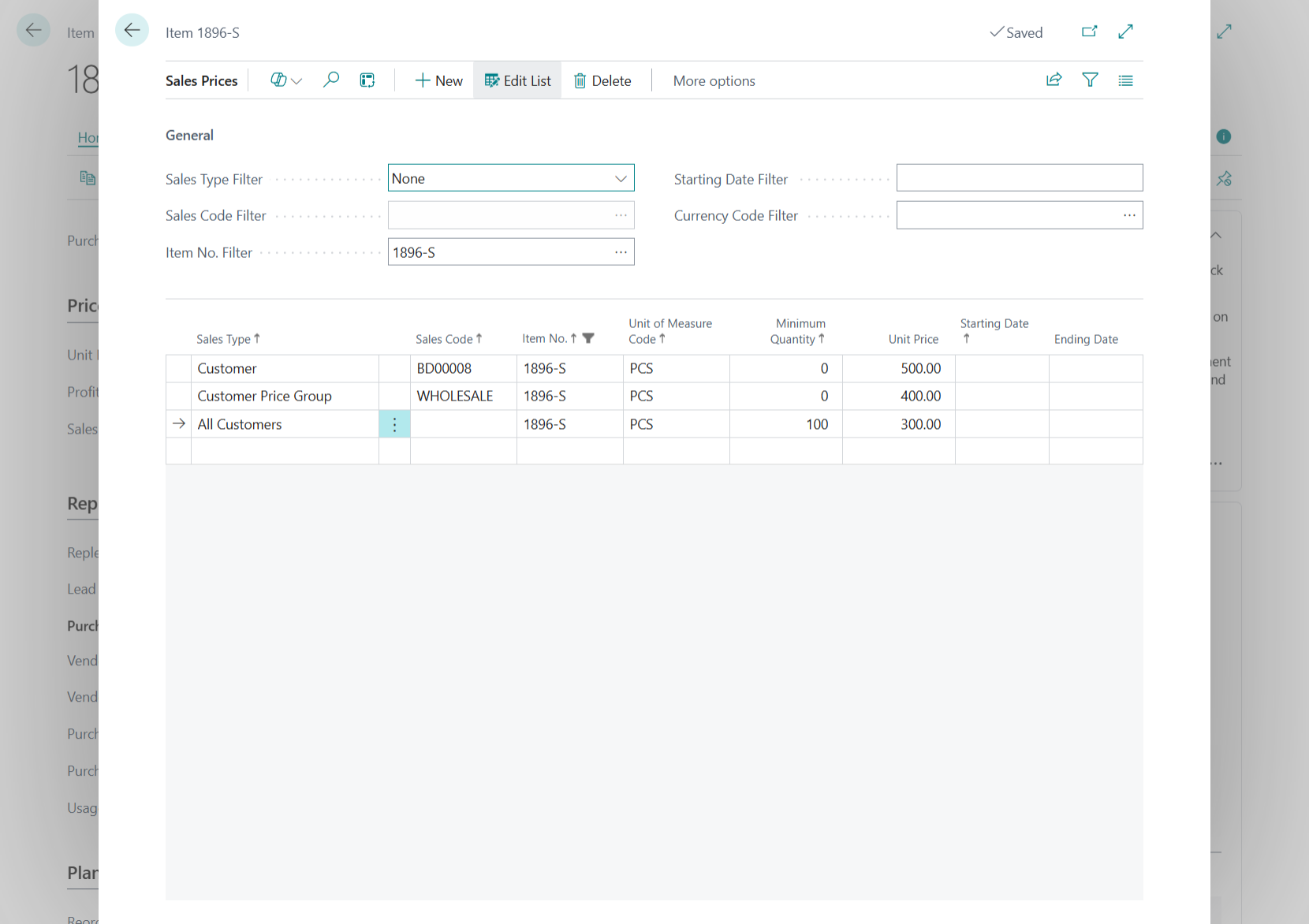Screen dimensions: 1309x924
Task: Select the Unit Price cell showing 500.00
Action: [x=898, y=368]
